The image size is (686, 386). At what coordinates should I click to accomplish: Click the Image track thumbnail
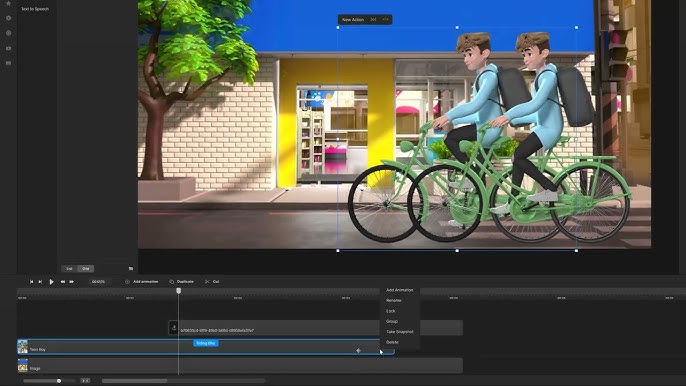(23, 365)
